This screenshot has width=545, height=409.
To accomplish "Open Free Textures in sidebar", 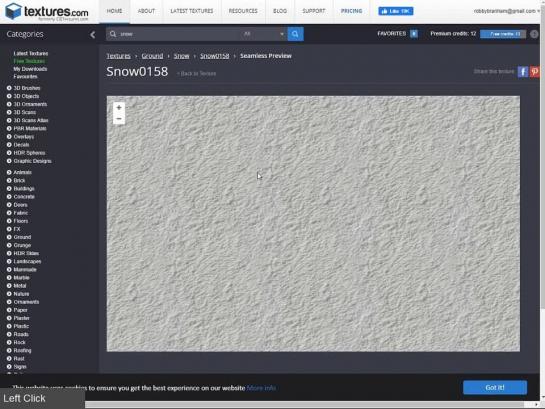I will 29,61.
